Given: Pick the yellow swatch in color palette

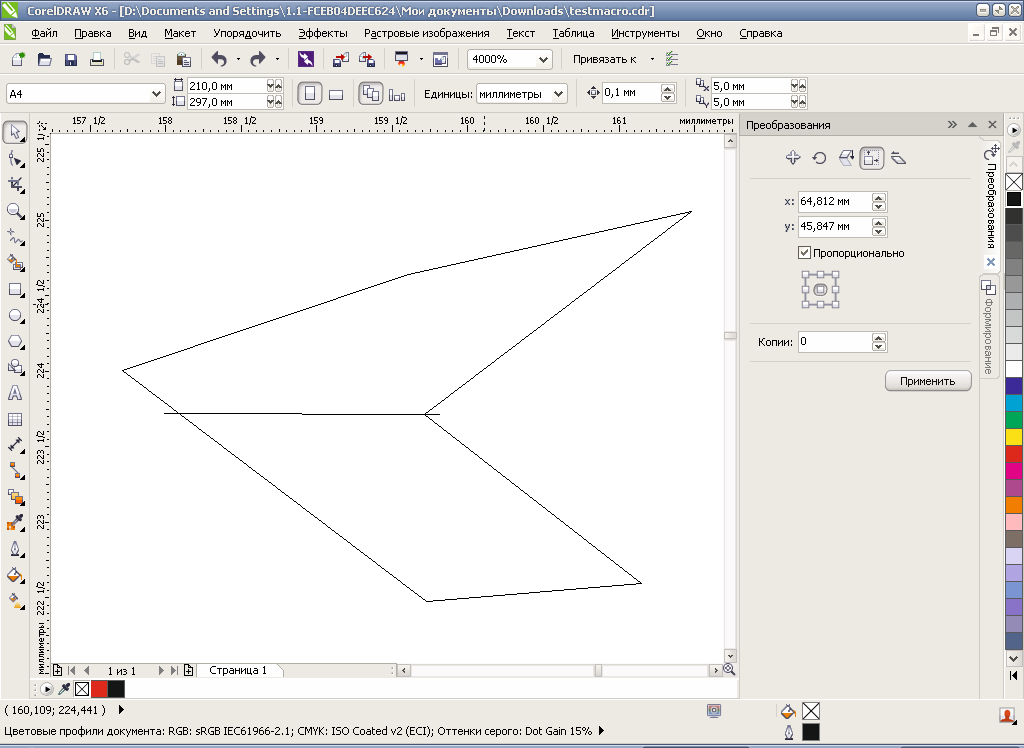Looking at the screenshot, I should pos(1014,436).
